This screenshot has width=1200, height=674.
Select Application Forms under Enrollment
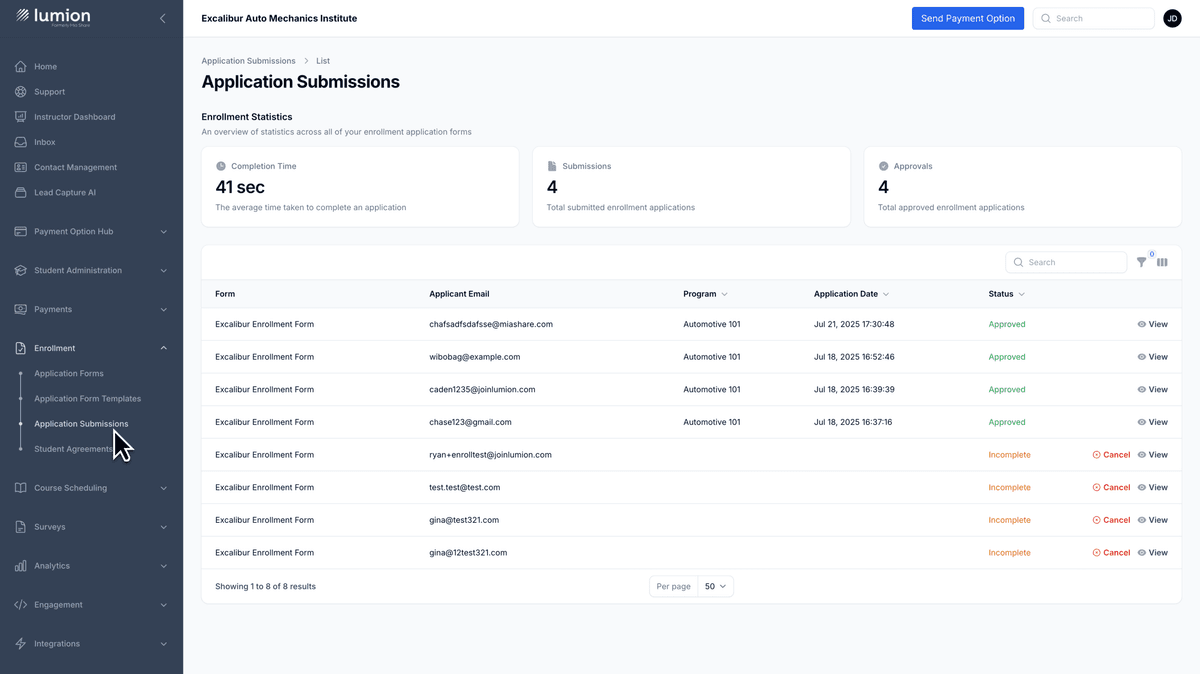(x=67, y=373)
